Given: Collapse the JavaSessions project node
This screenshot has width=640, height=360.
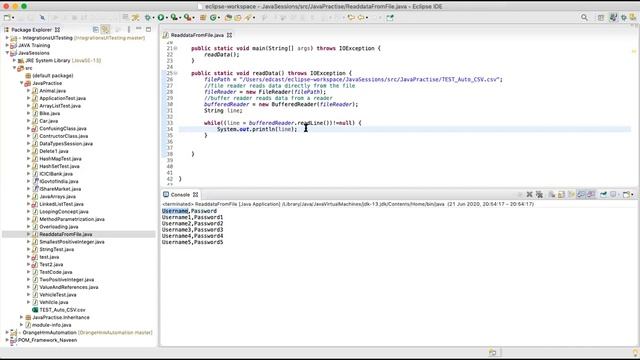Looking at the screenshot, I should (7, 53).
